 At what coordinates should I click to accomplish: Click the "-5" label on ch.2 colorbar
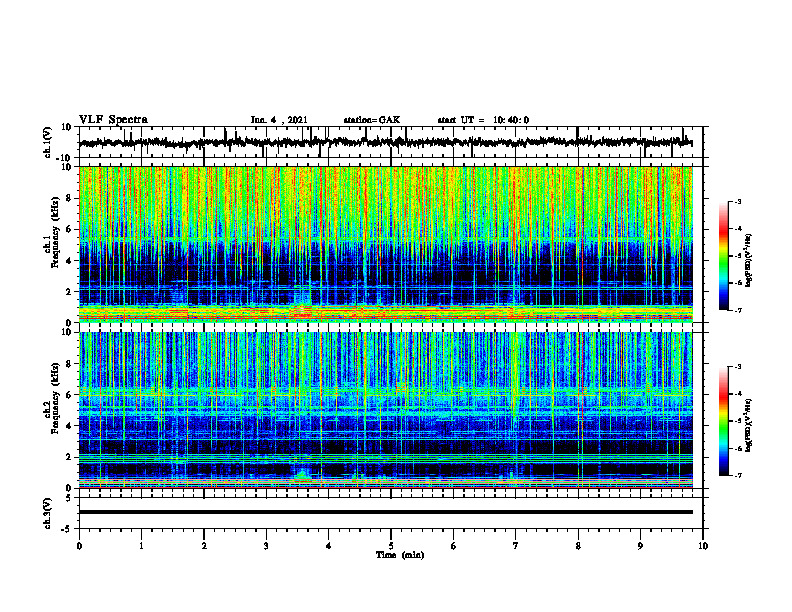738,421
